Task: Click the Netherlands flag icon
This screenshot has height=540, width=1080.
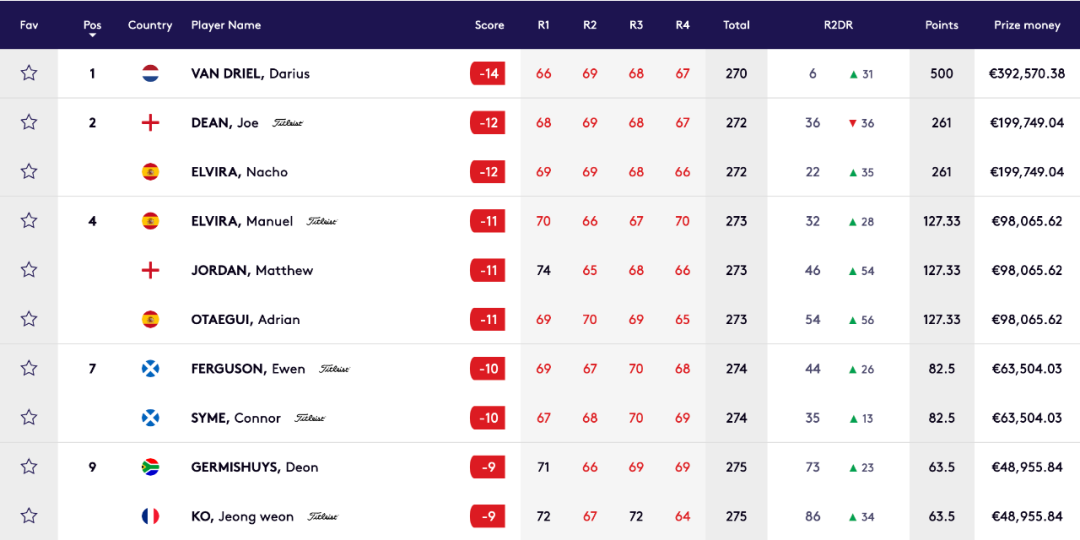Action: click(150, 73)
